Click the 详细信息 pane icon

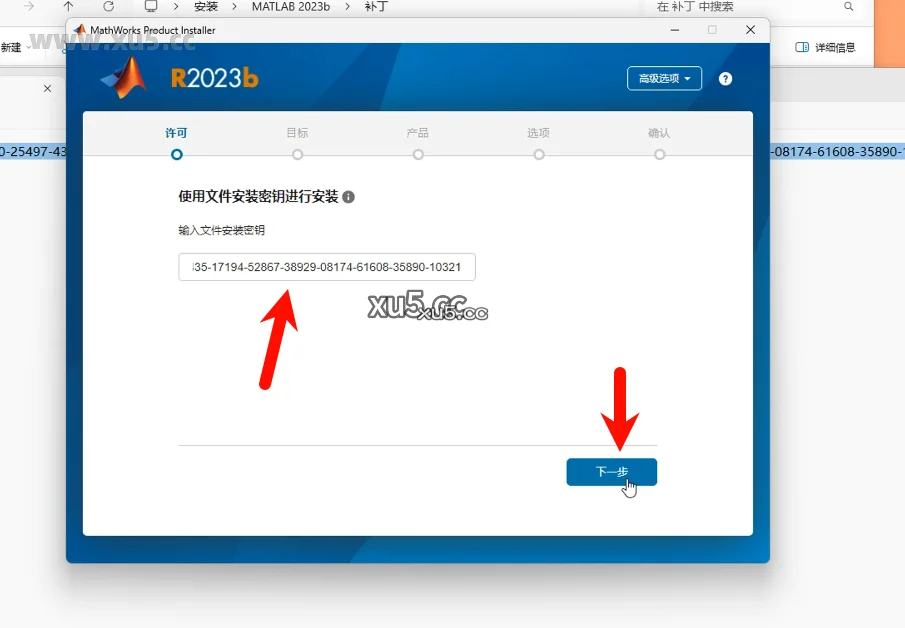[801, 47]
